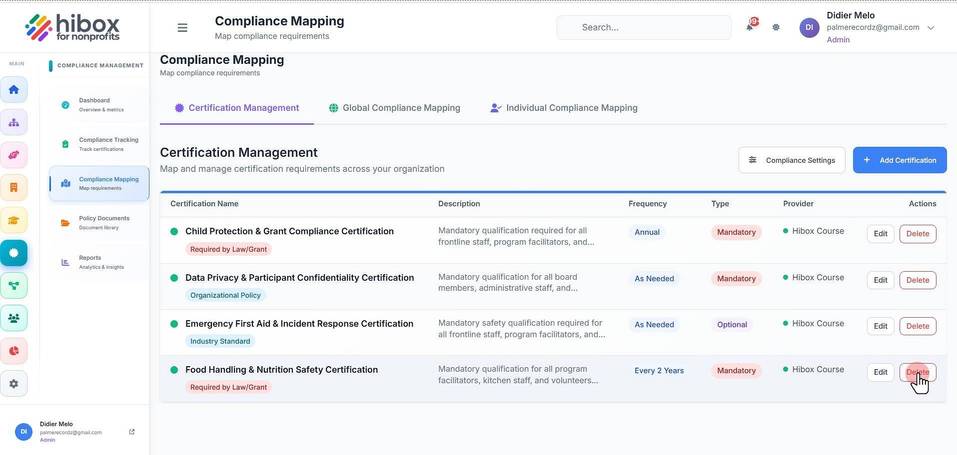The width and height of the screenshot is (957, 455).
Task: Switch to Individual Compliance Mapping tab
Action: click(x=563, y=108)
